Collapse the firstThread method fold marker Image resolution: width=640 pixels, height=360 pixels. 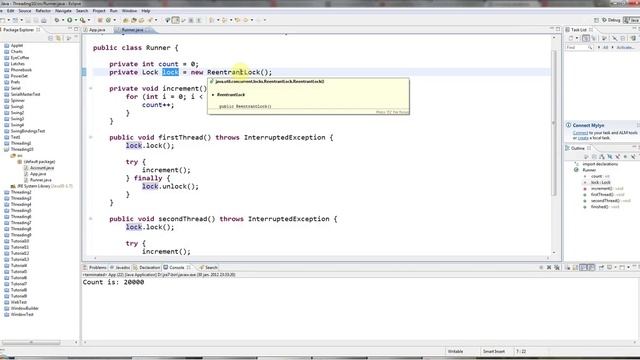pos(91,138)
